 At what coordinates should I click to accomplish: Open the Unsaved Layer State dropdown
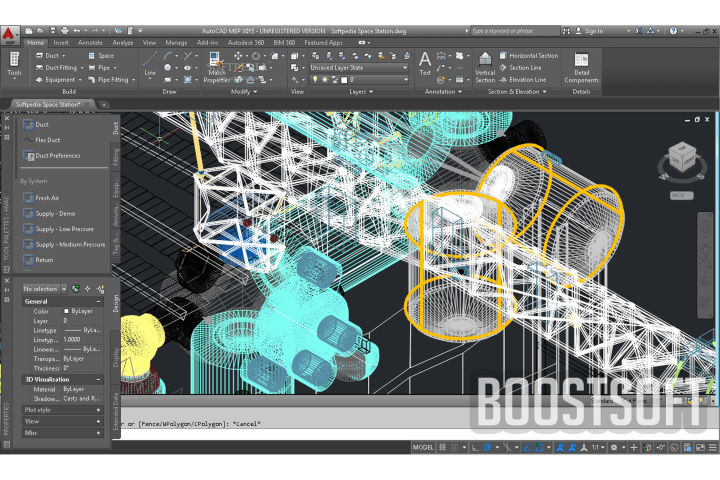click(357, 67)
